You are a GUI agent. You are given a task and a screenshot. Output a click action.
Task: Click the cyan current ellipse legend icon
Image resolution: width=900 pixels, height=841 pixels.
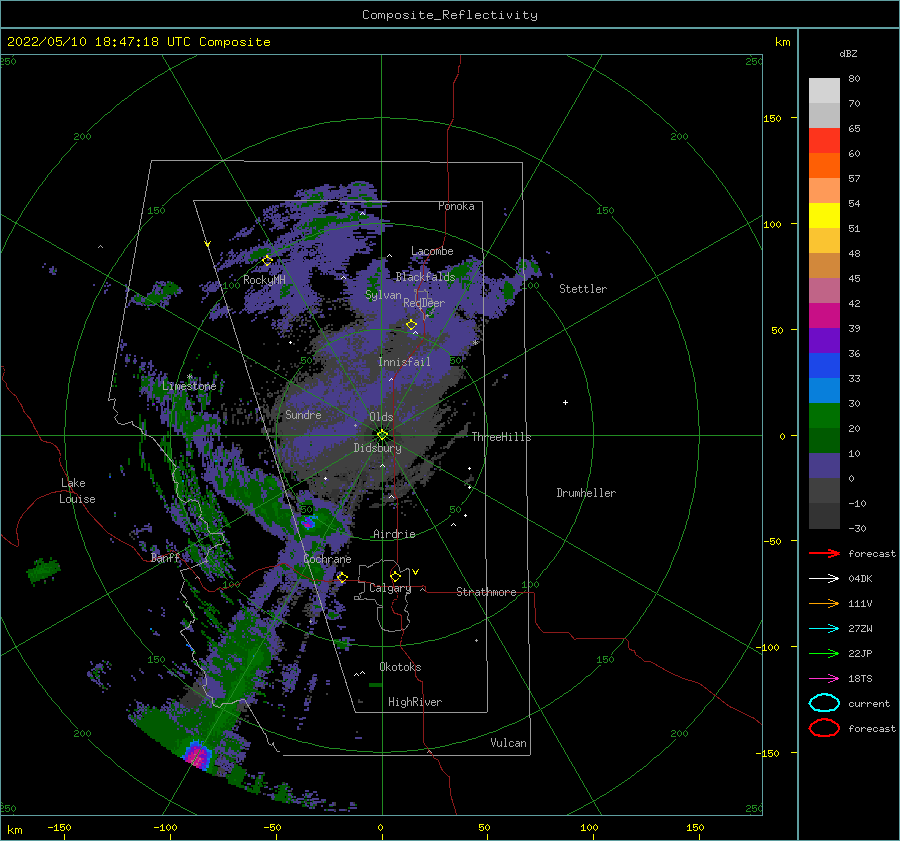(824, 703)
